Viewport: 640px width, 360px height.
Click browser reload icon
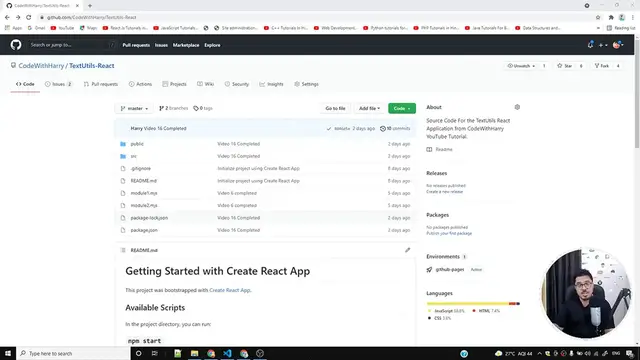[x=29, y=17]
